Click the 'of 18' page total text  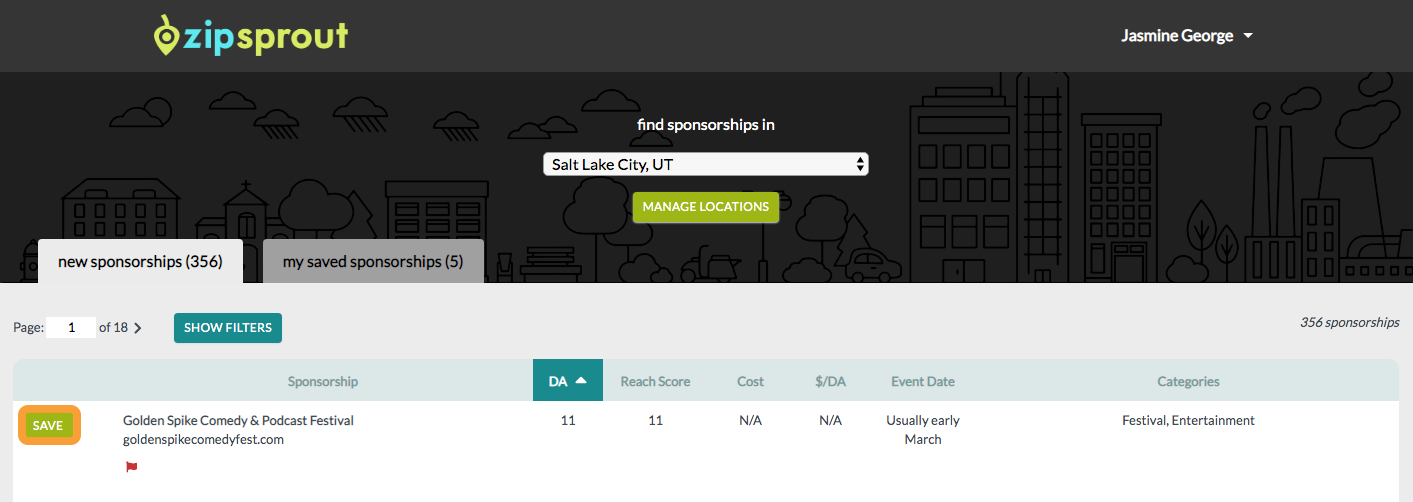pyautogui.click(x=113, y=327)
